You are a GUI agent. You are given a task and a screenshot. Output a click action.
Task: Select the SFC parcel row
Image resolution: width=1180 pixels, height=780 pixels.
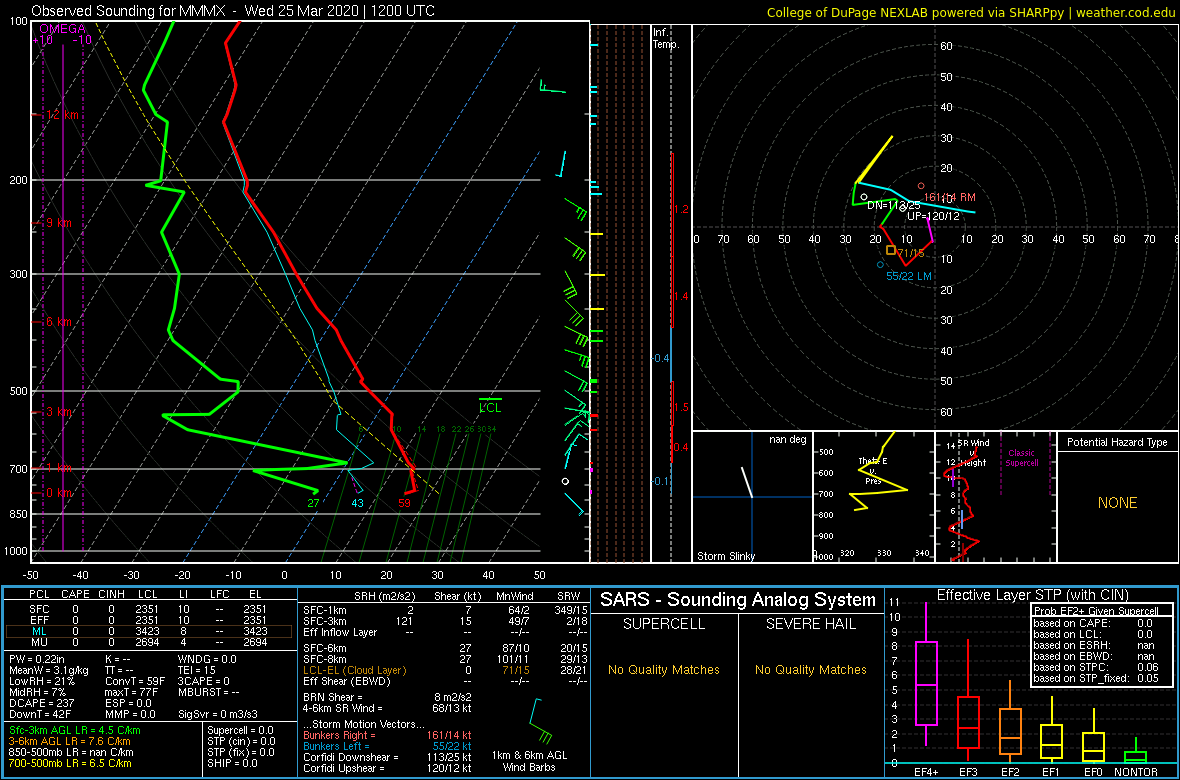click(x=151, y=609)
